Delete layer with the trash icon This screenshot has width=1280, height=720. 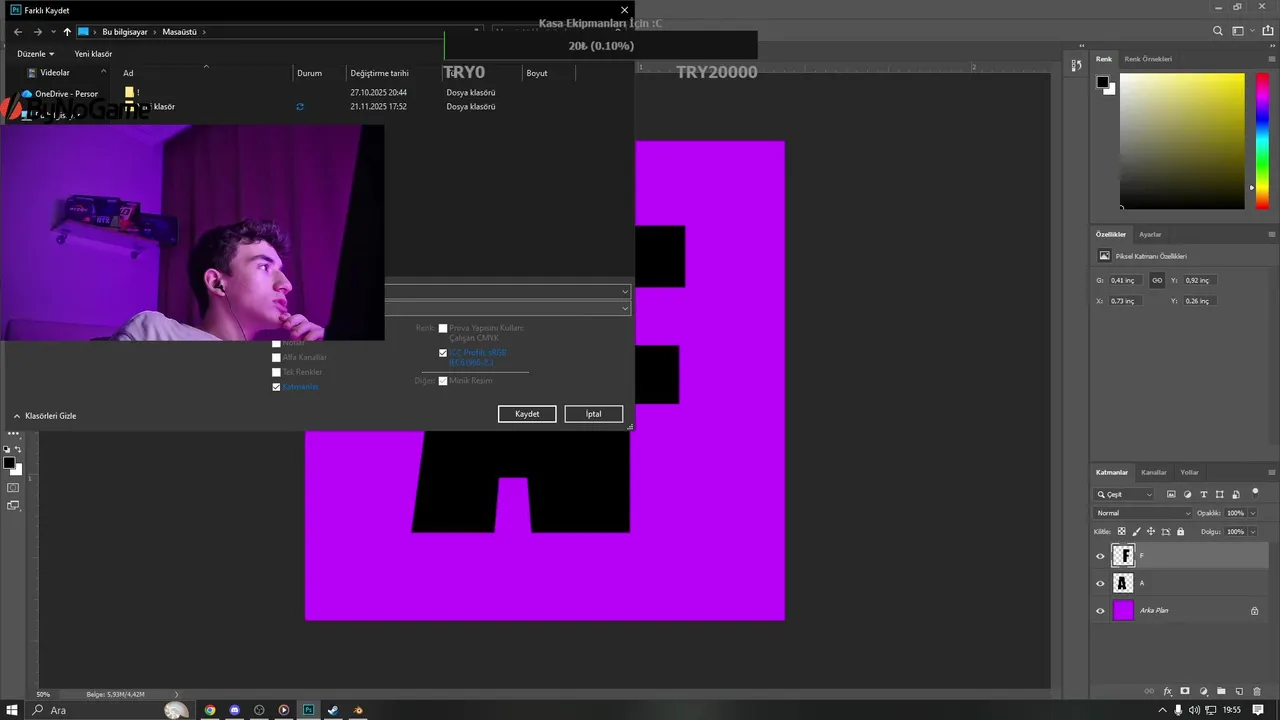(x=1257, y=691)
